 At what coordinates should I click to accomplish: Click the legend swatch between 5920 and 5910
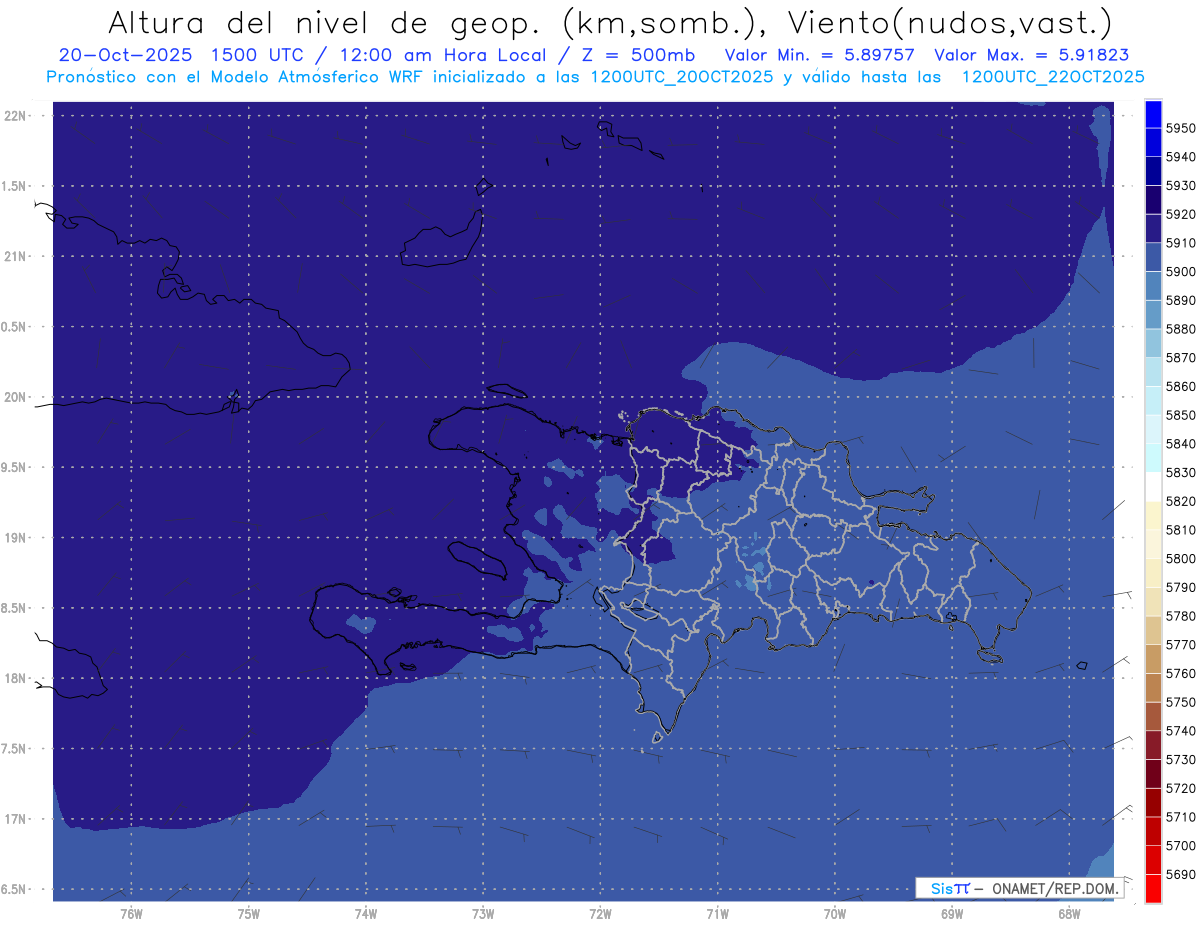1153,229
